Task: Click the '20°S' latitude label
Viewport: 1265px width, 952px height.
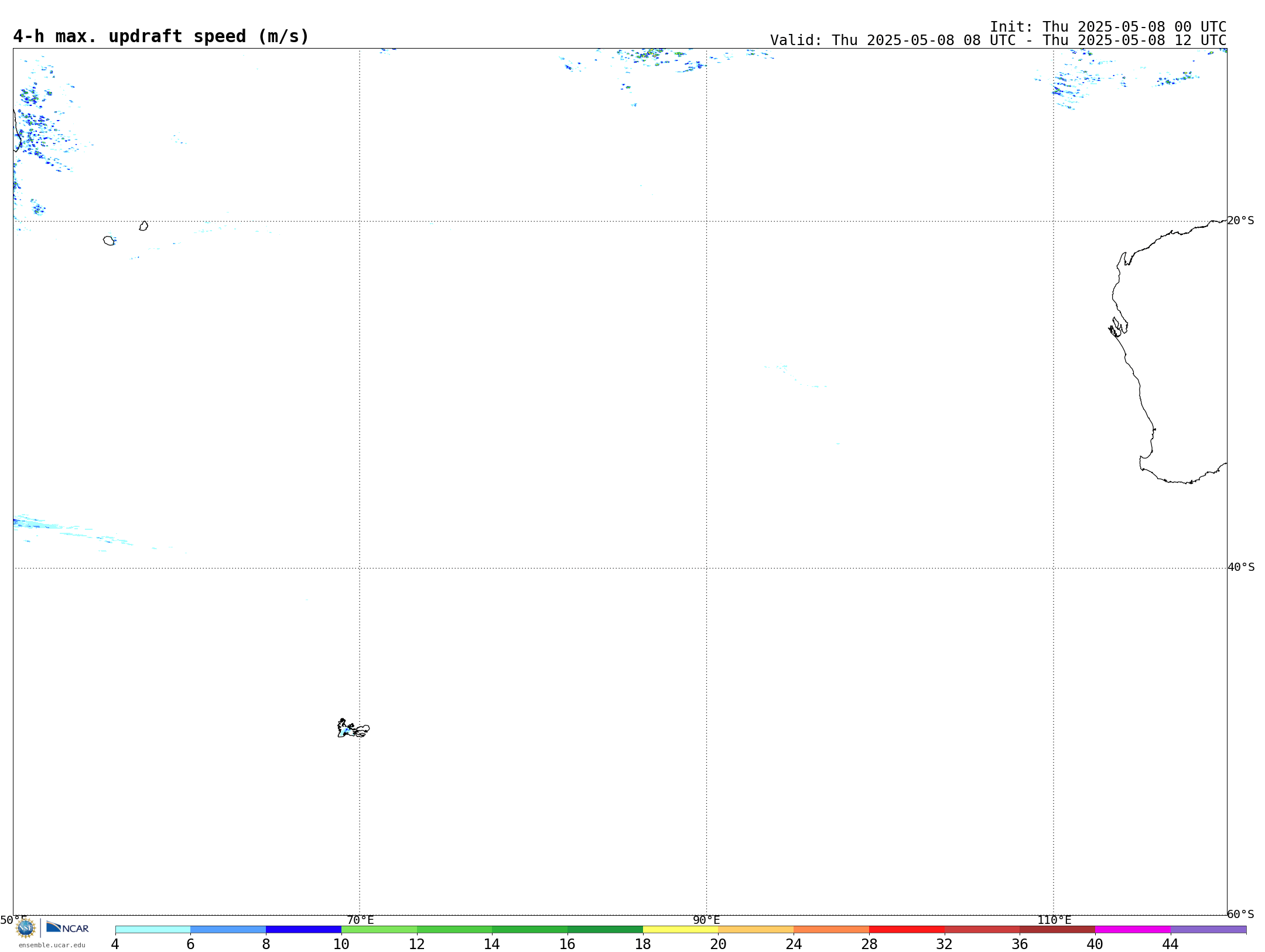Action: (1240, 221)
